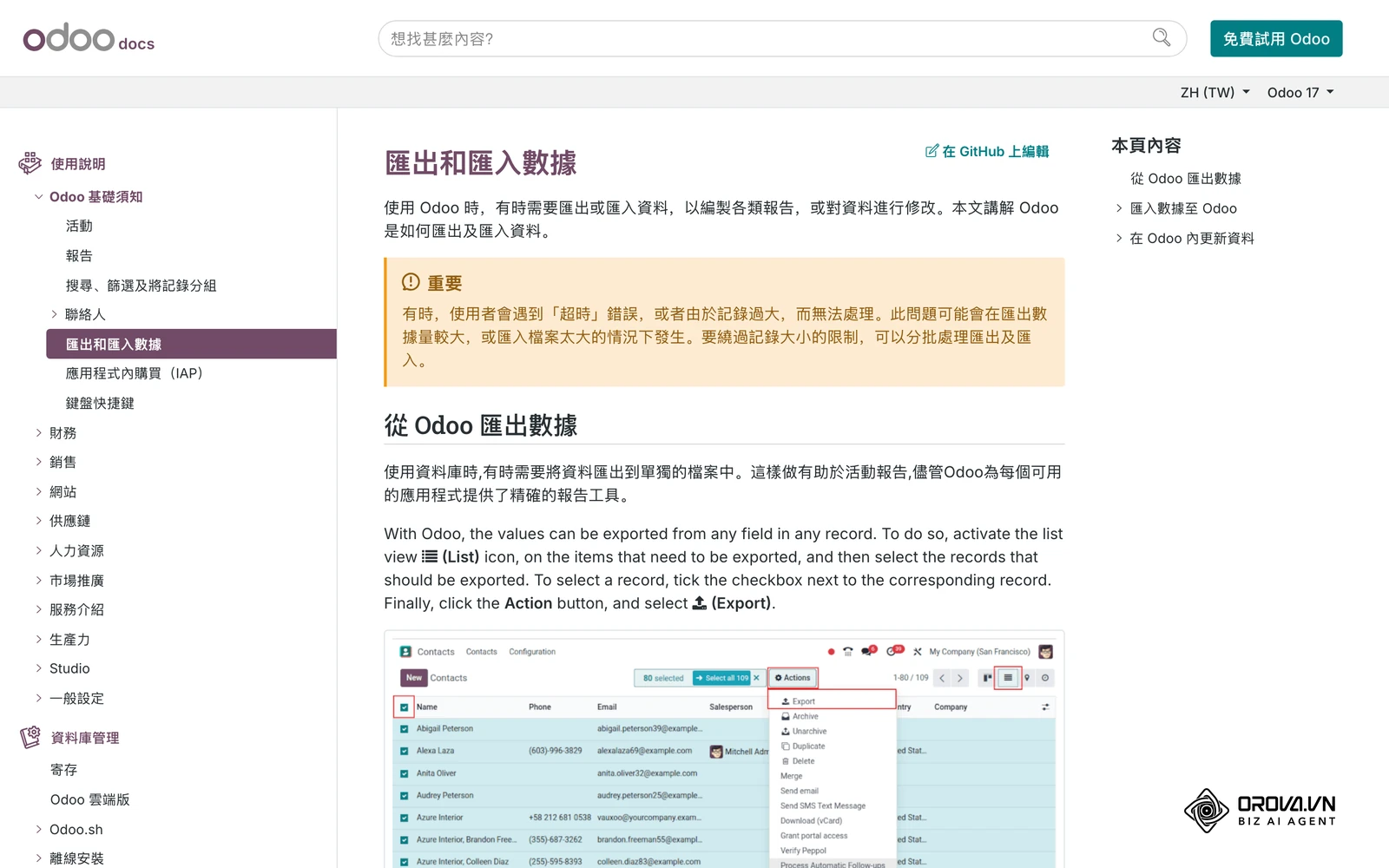Focus the 想找甚麼內容 search field
This screenshot has width=1389, height=868.
point(781,39)
